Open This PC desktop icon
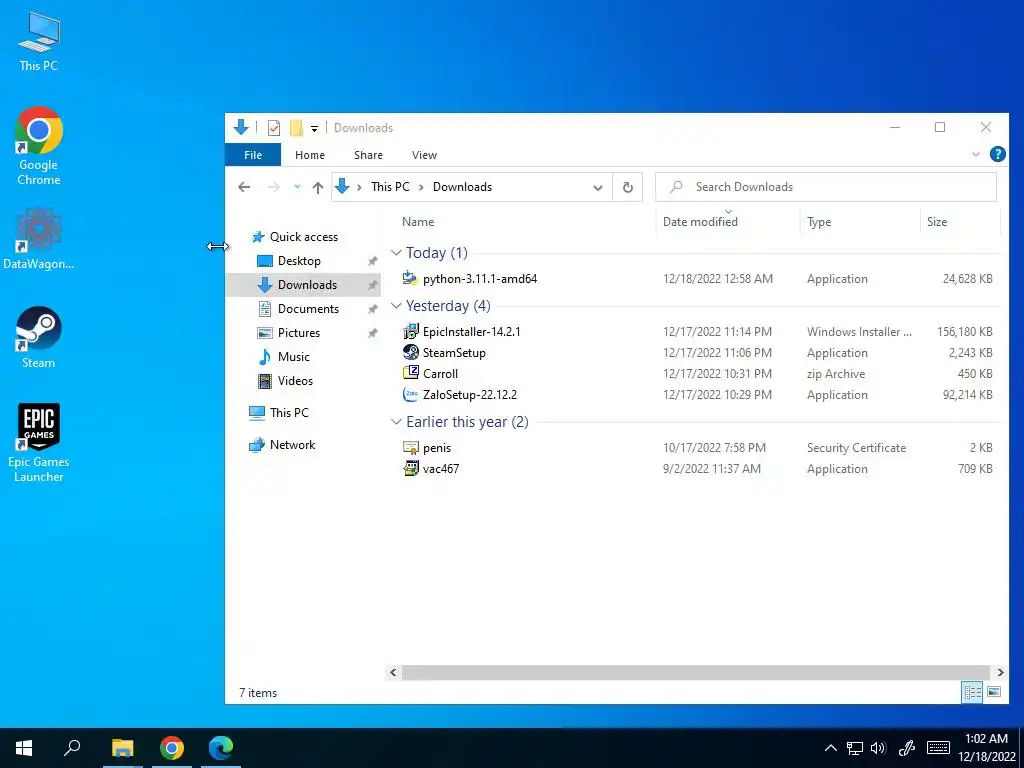The width and height of the screenshot is (1024, 768). pyautogui.click(x=39, y=42)
